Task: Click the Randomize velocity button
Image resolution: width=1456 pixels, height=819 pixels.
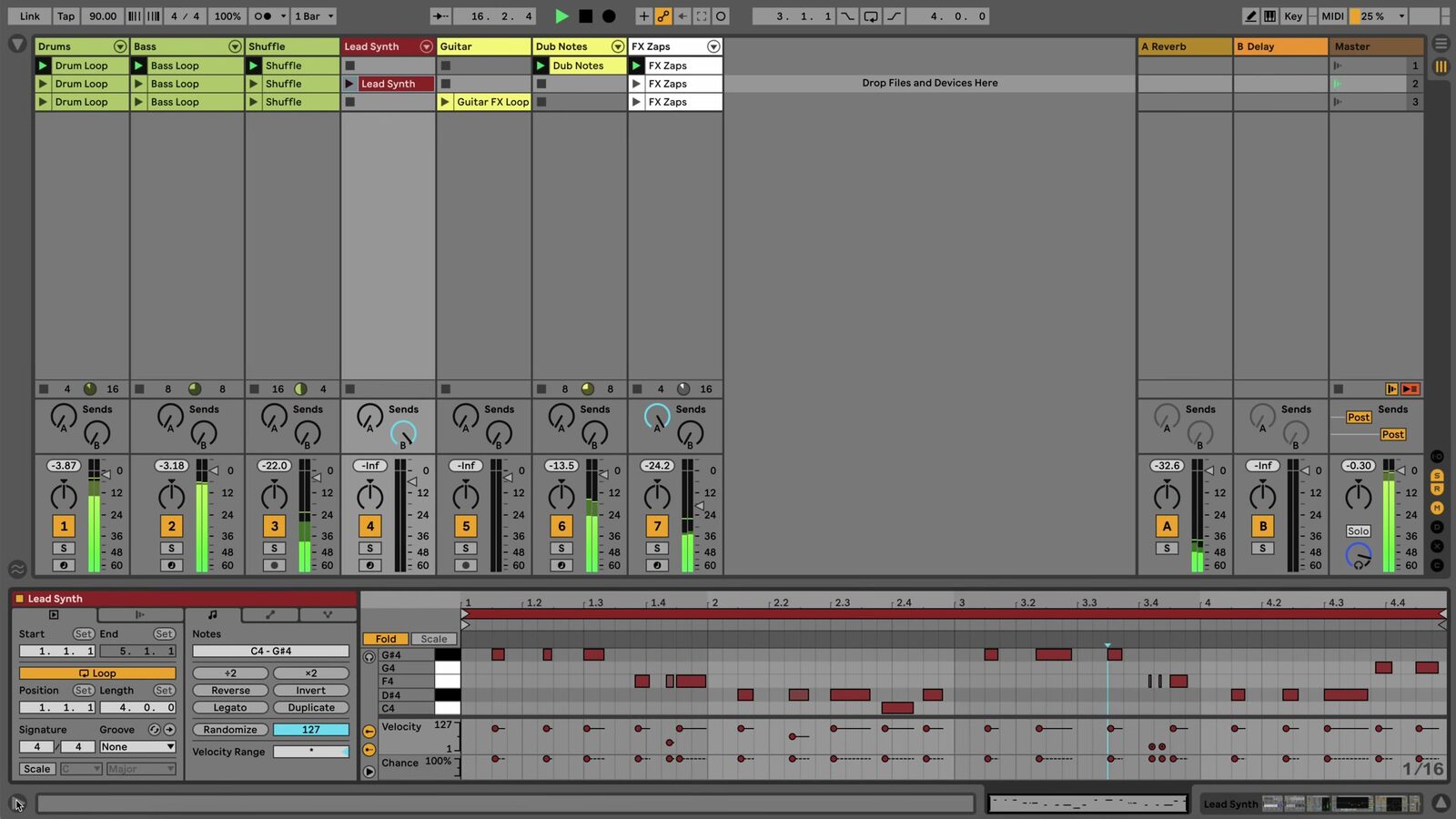Action: tap(230, 730)
